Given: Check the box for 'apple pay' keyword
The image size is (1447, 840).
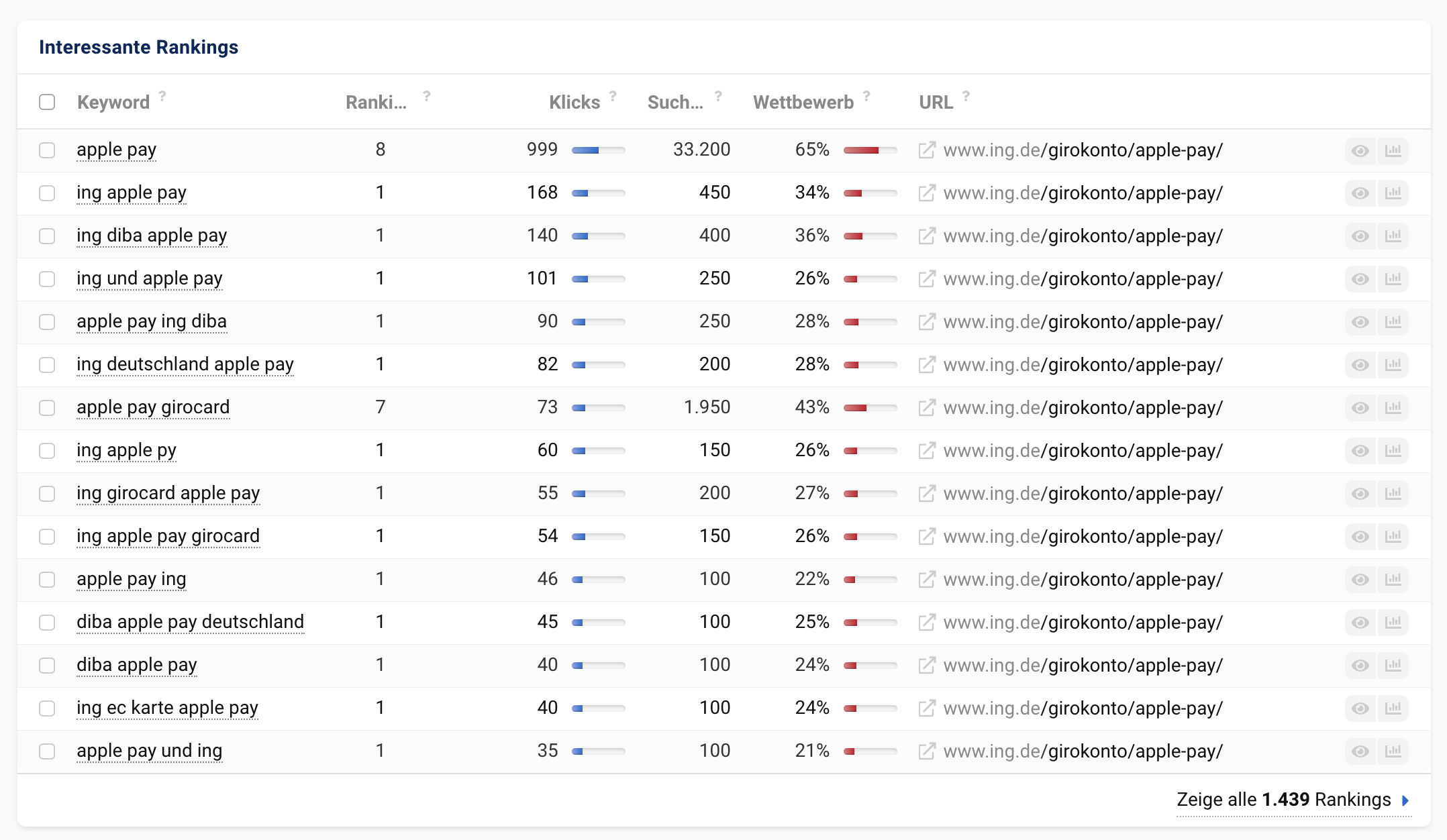Looking at the screenshot, I should [x=47, y=150].
